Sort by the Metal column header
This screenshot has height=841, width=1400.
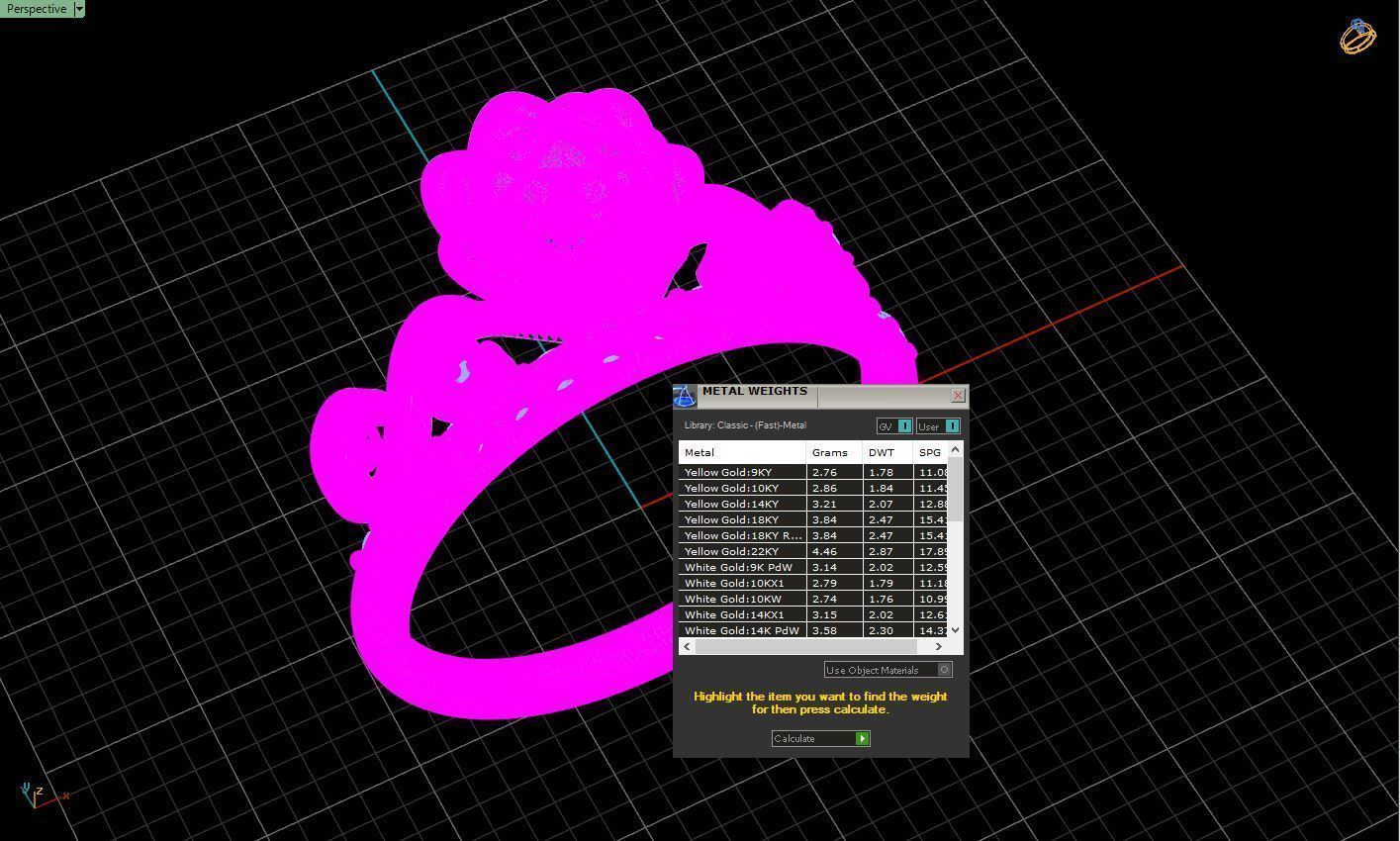[740, 453]
